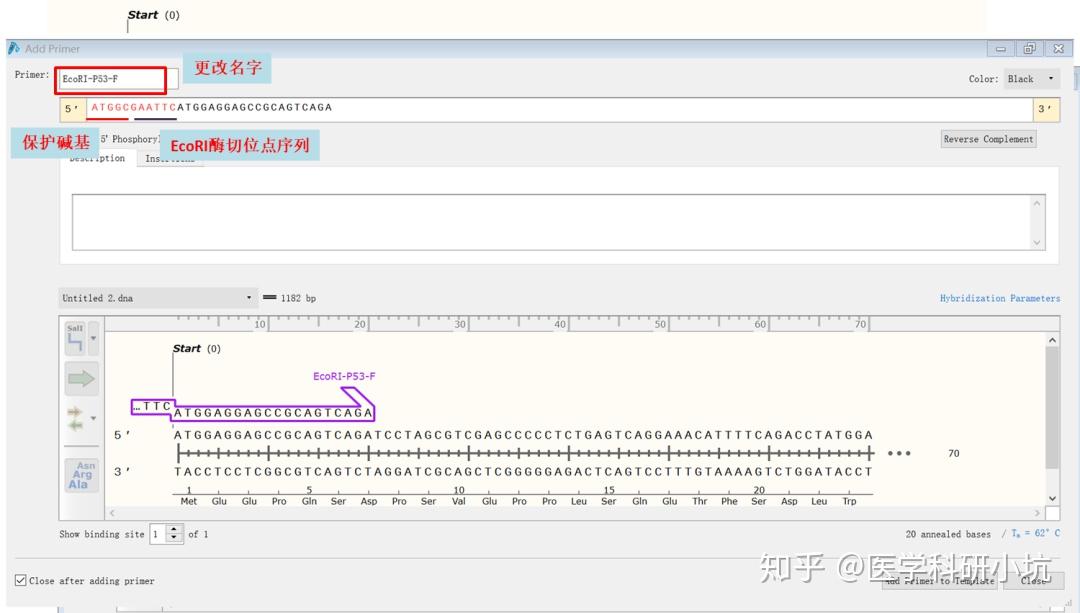The image size is (1080, 613).
Task: Click the Add Primer dialog title icon
Action: 12,48
